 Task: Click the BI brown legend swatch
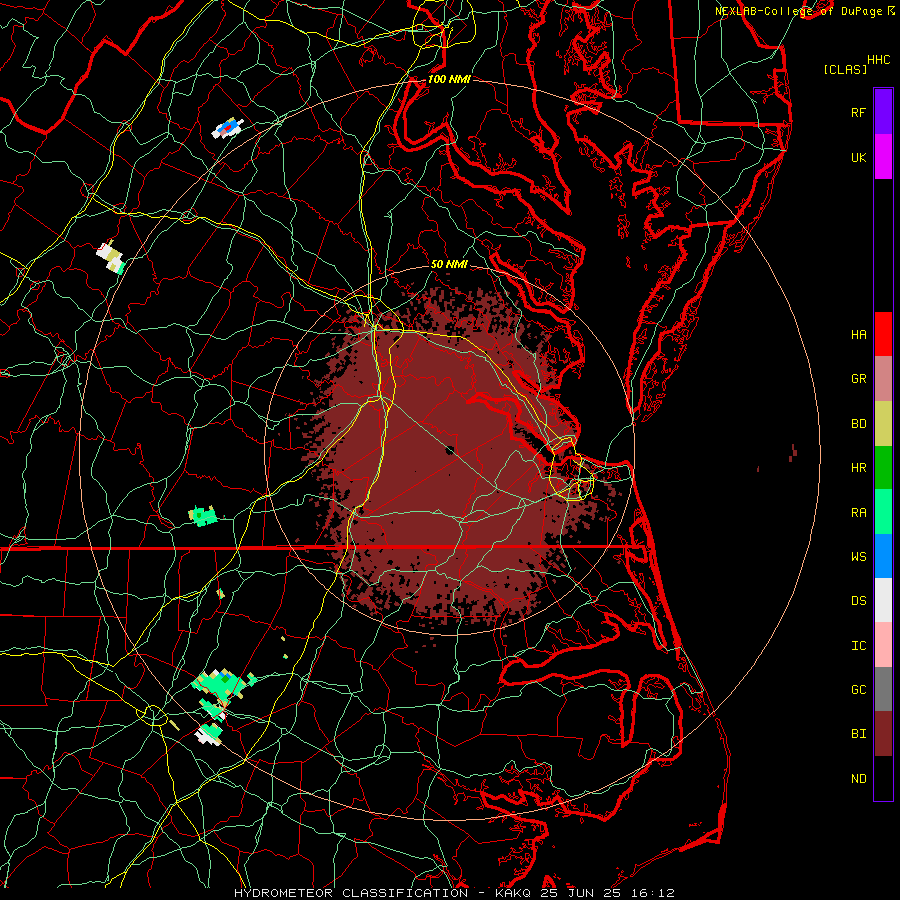click(883, 734)
